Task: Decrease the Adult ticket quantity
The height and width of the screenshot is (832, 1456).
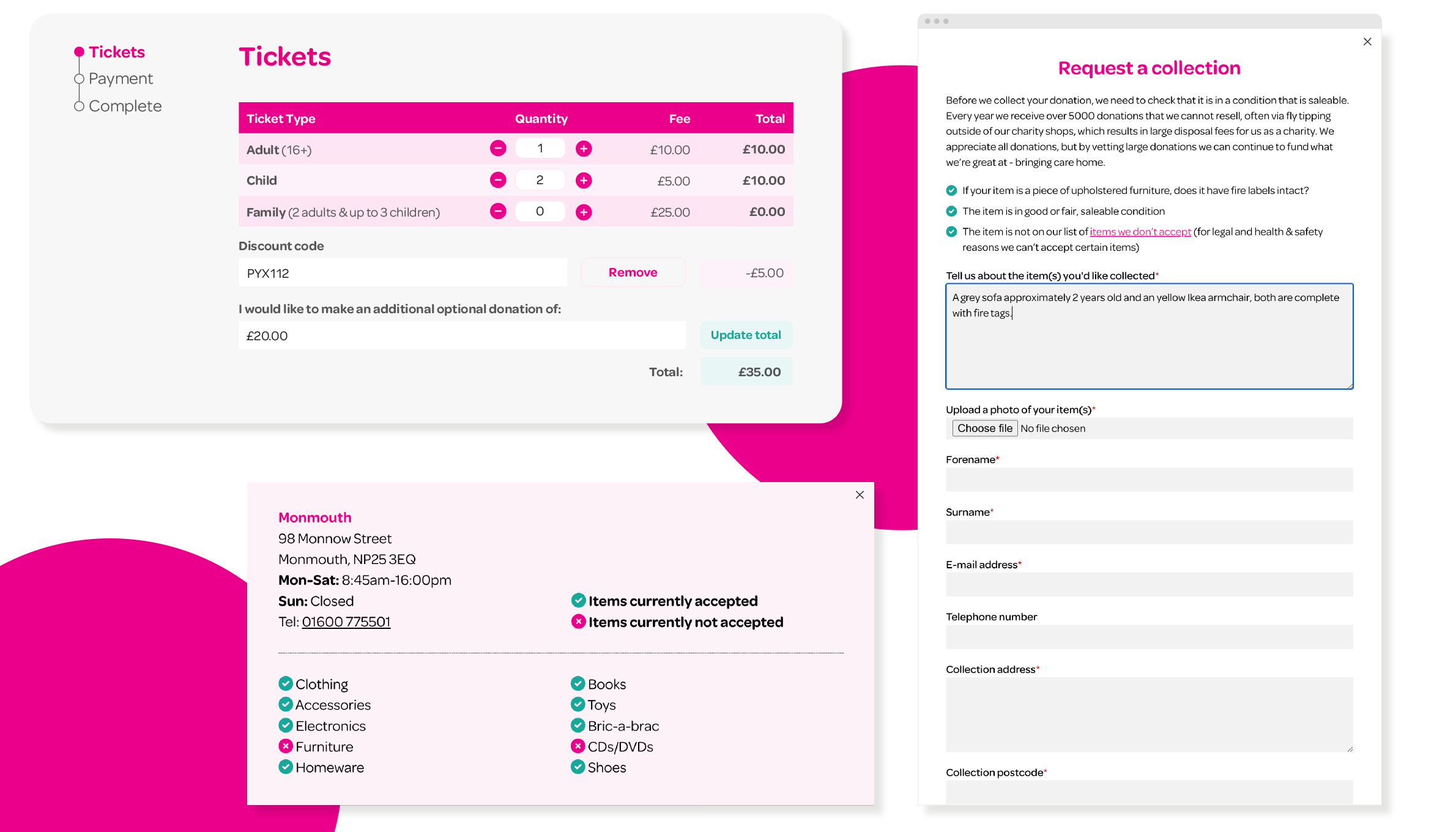Action: 498,149
